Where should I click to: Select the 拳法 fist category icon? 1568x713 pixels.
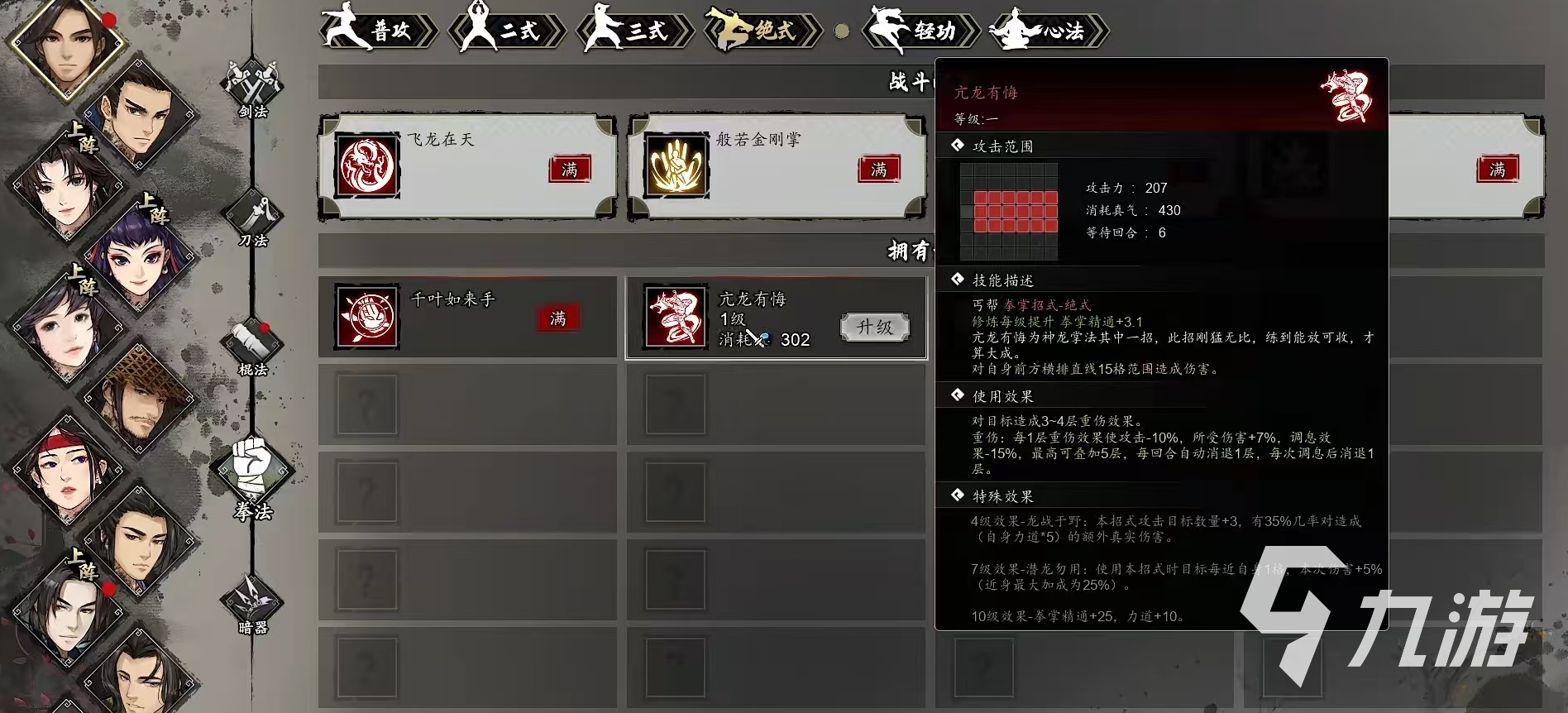pyautogui.click(x=252, y=475)
